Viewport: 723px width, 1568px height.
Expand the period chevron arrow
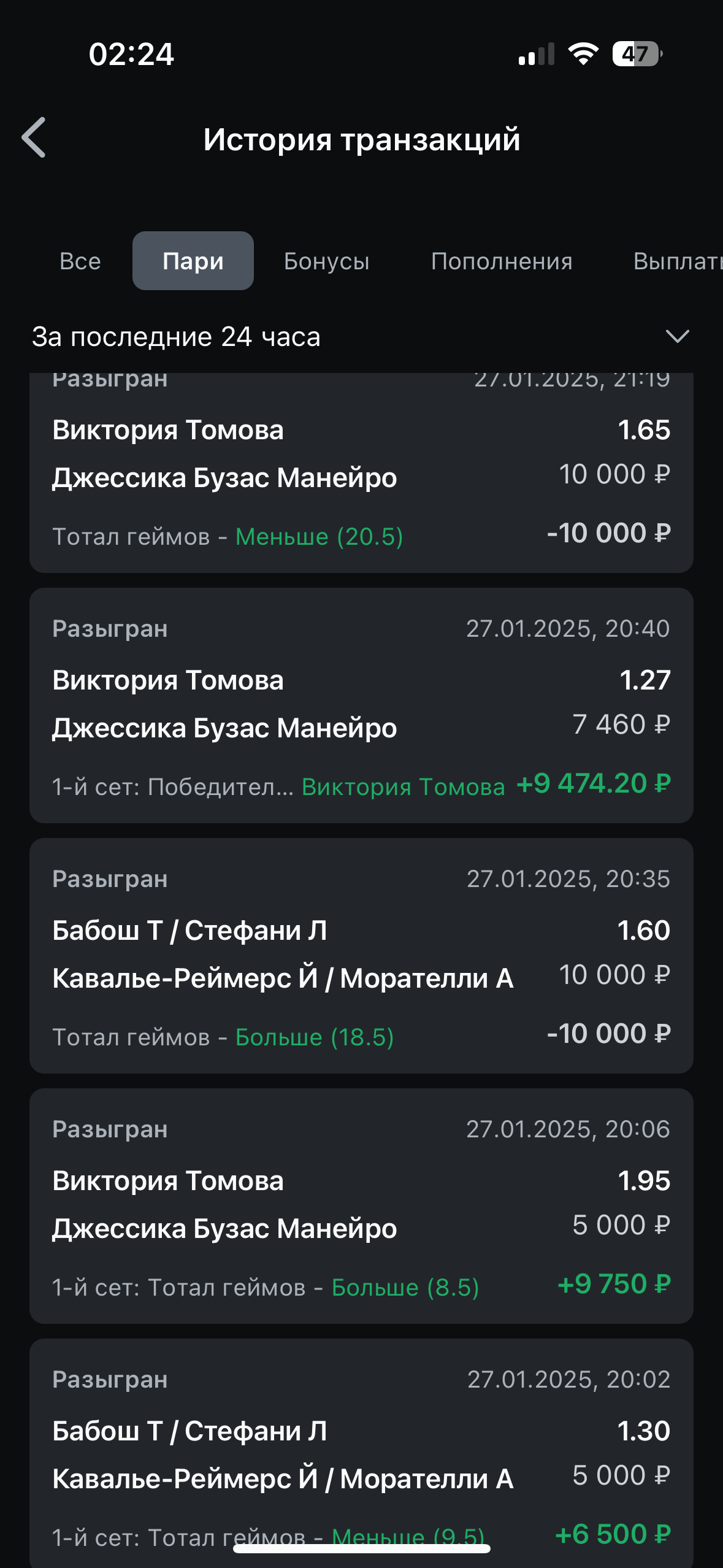click(677, 336)
